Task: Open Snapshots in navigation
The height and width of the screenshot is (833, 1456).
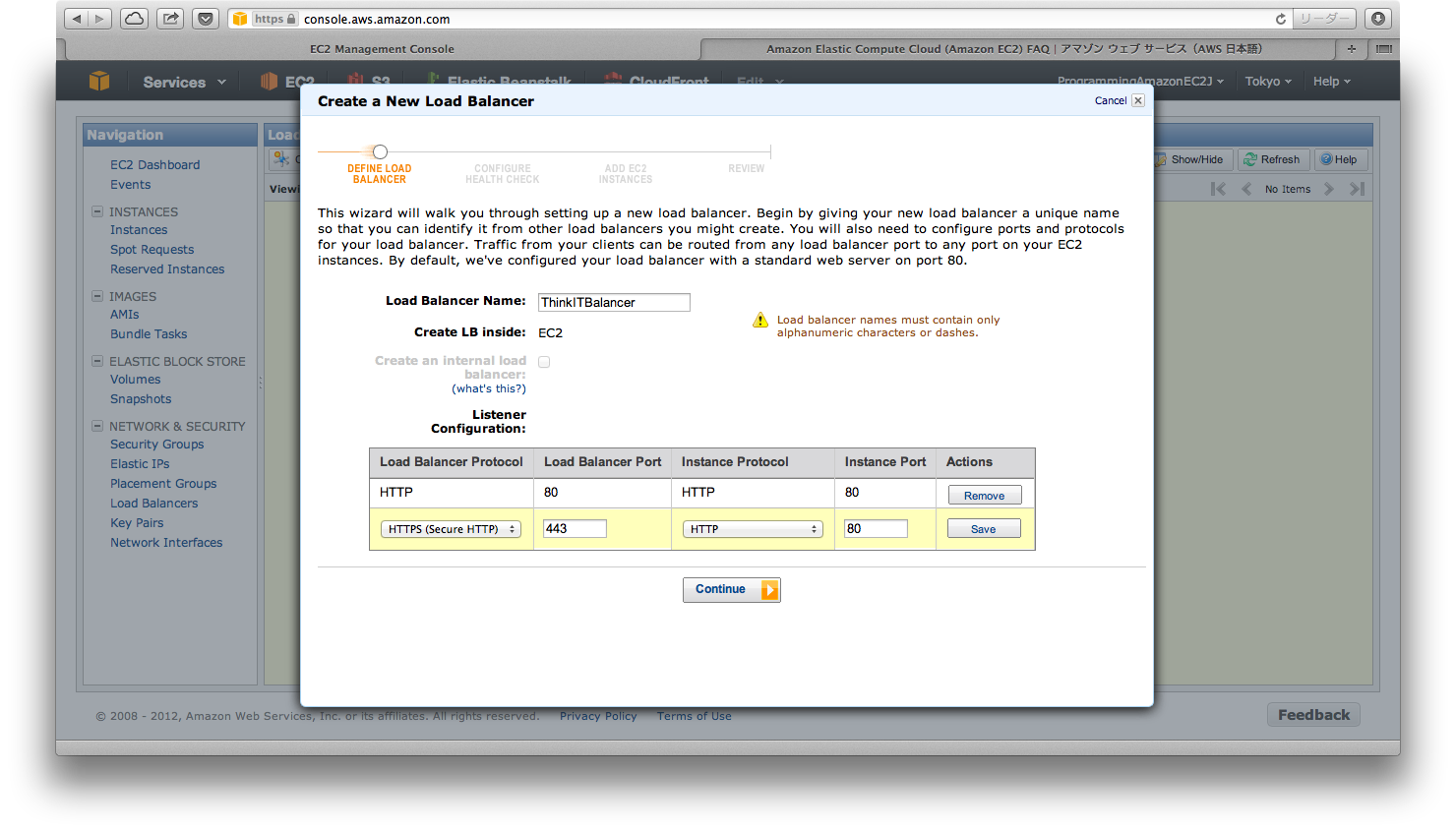Action: [141, 399]
